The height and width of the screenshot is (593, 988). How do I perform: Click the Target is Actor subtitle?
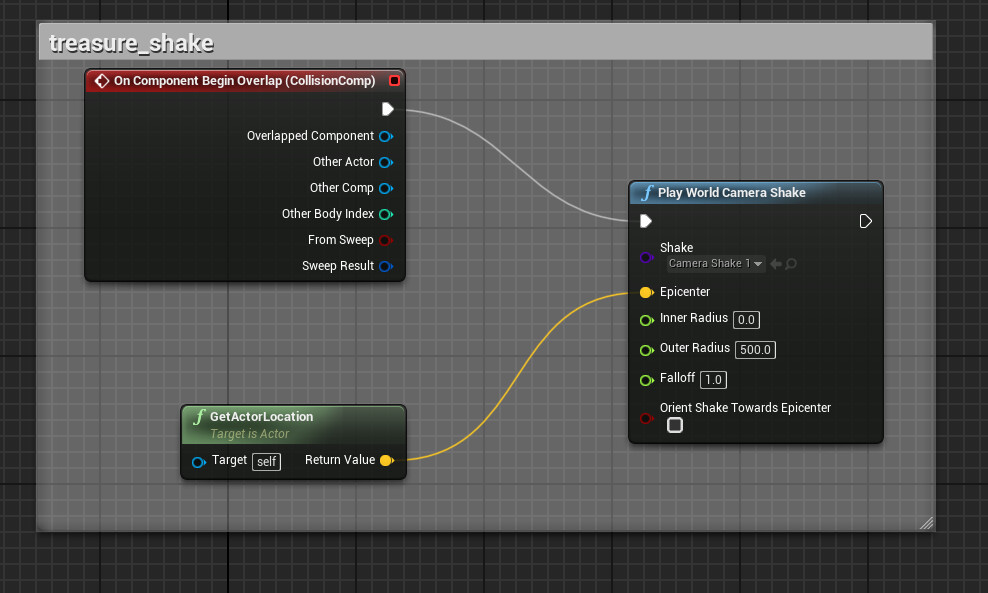tap(250, 434)
